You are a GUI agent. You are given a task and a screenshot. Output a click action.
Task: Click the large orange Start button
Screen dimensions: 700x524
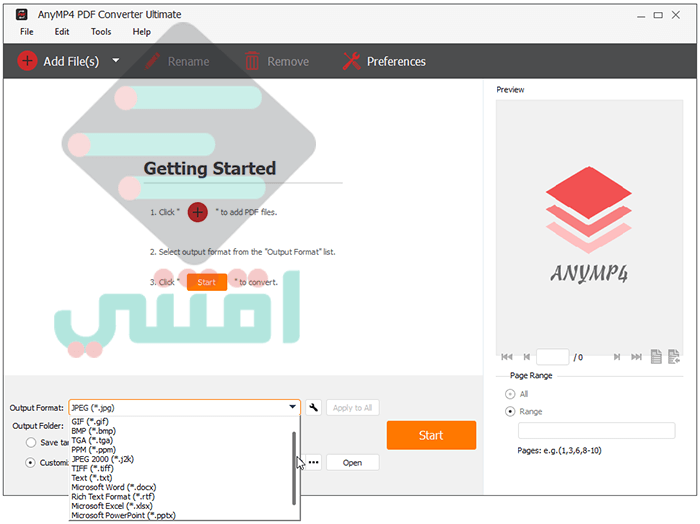click(431, 435)
